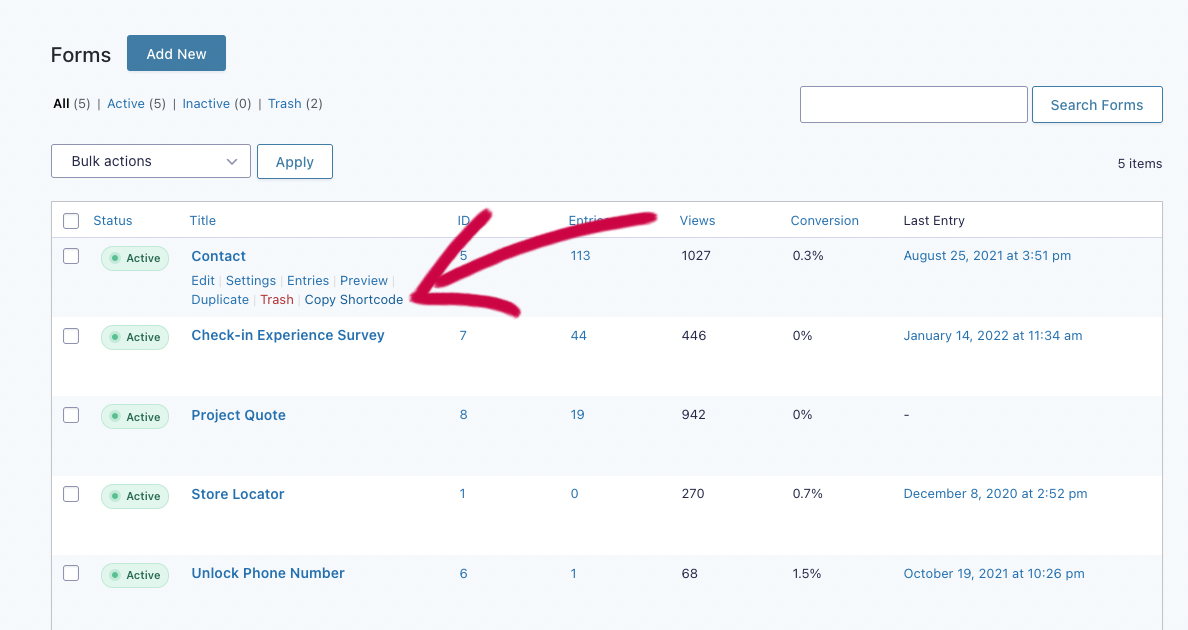Image resolution: width=1188 pixels, height=630 pixels.
Task: Filter forms by All
Action: [61, 104]
